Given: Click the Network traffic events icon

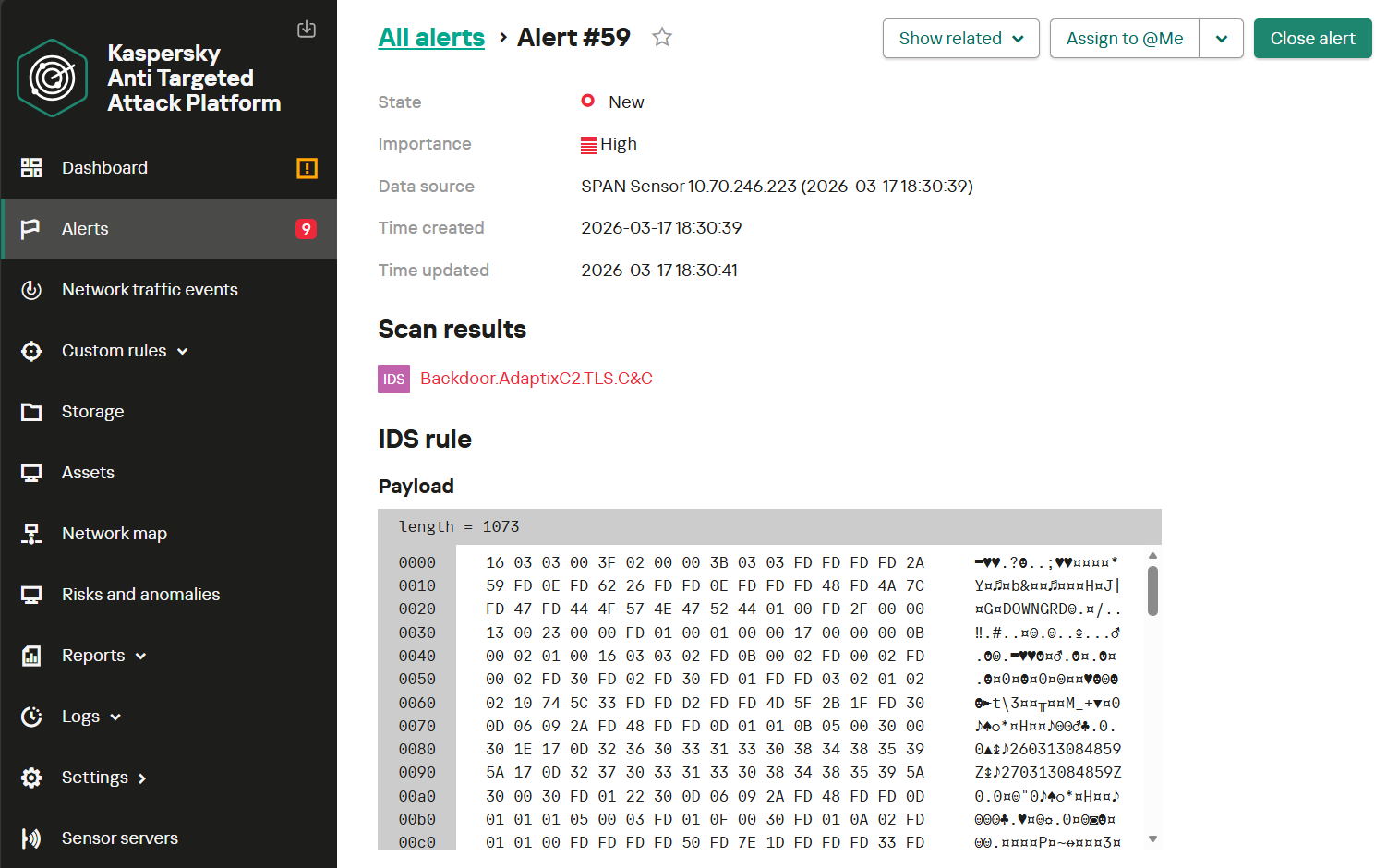Looking at the screenshot, I should pos(31,290).
